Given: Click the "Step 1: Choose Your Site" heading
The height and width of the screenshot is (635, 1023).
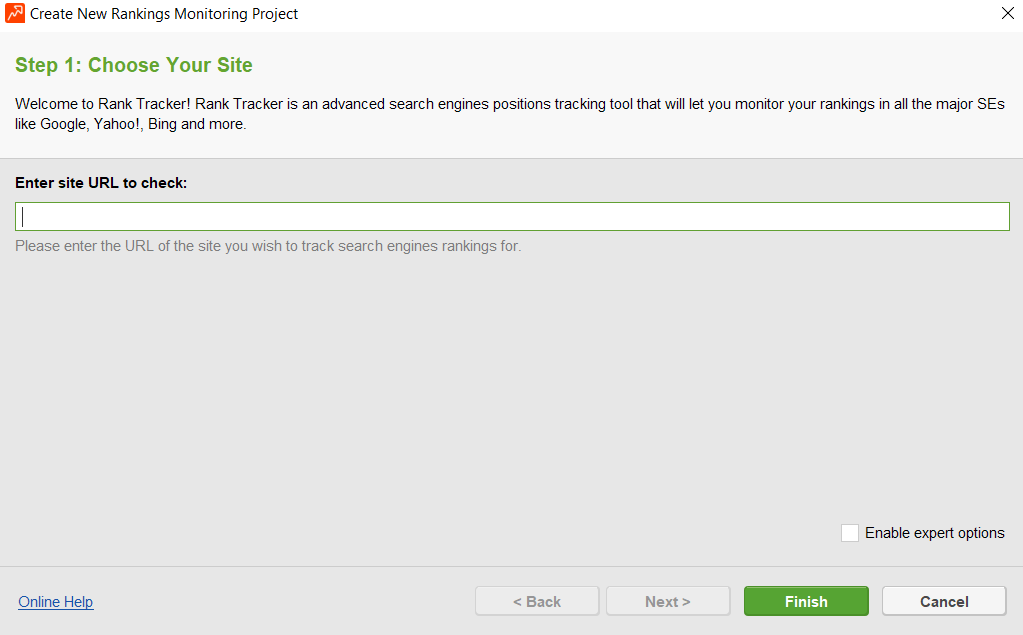Looking at the screenshot, I should [x=134, y=66].
